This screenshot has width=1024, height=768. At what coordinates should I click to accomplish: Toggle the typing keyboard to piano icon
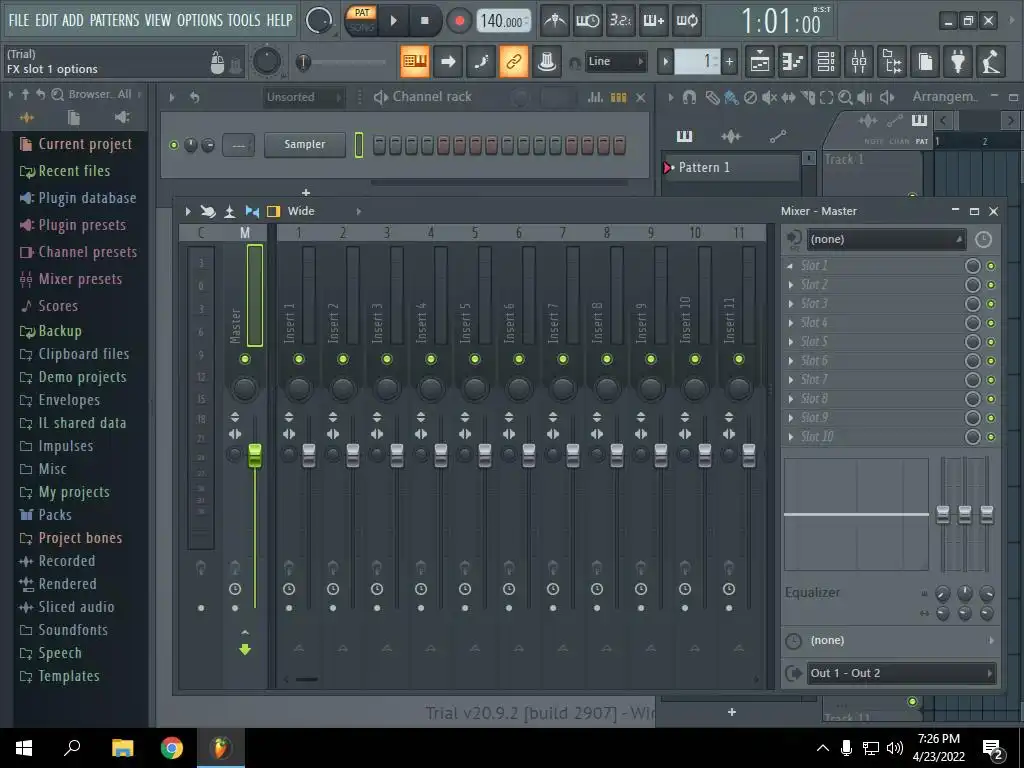coord(415,61)
